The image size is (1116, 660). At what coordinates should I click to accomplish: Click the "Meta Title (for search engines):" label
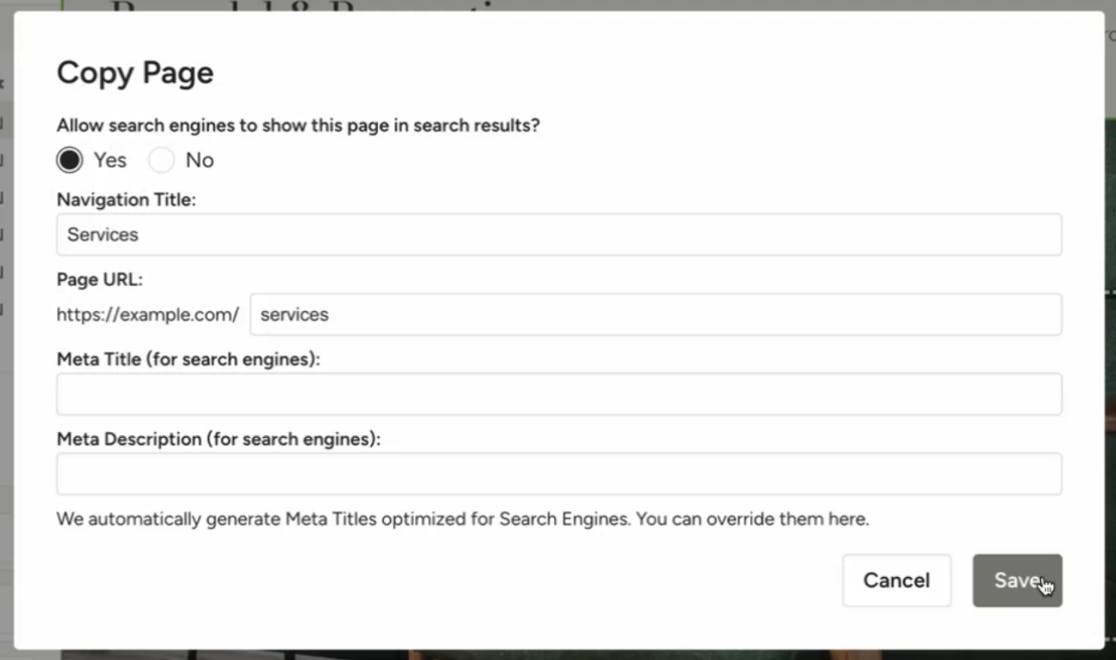point(188,359)
